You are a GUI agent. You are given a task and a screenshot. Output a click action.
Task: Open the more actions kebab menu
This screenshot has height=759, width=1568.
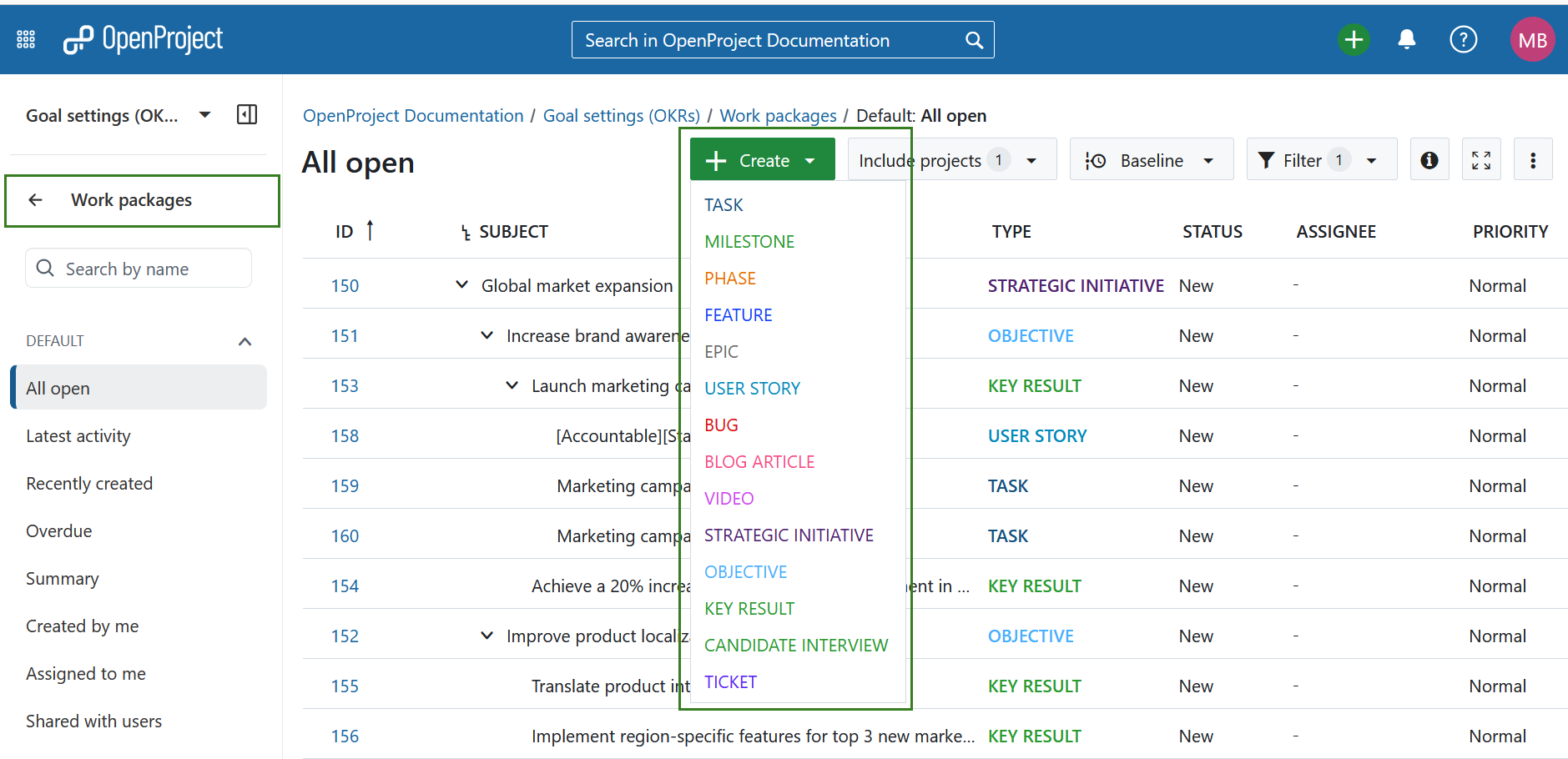tap(1533, 159)
